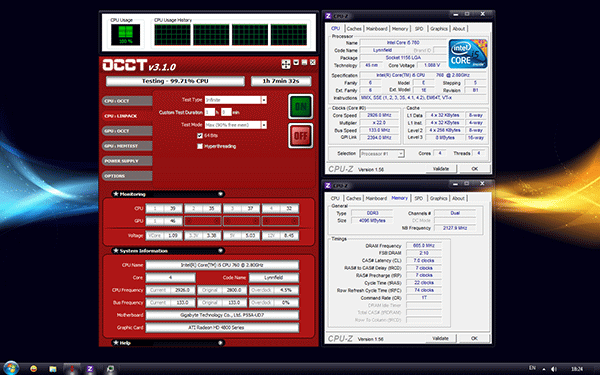The width and height of the screenshot is (600, 375).
Task: Collapse the System Information section arrow
Action: 220,251
